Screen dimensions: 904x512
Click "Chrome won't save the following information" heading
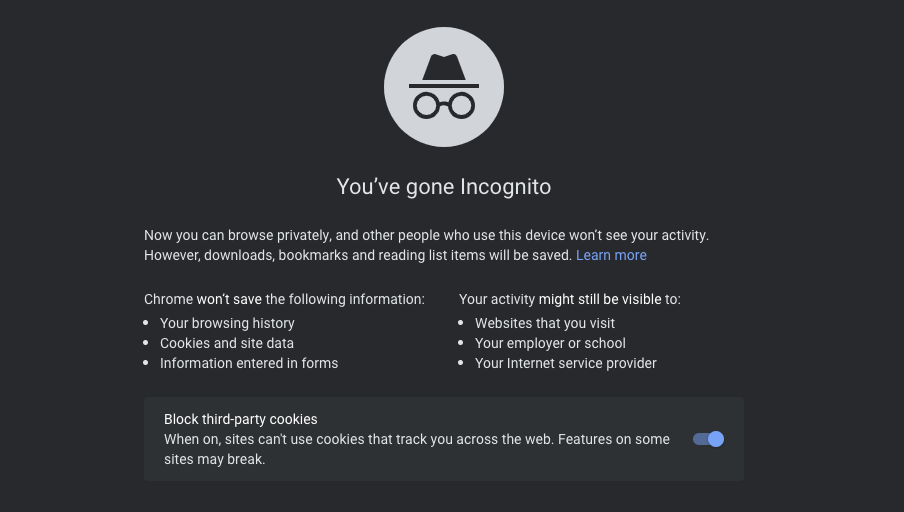click(x=284, y=299)
